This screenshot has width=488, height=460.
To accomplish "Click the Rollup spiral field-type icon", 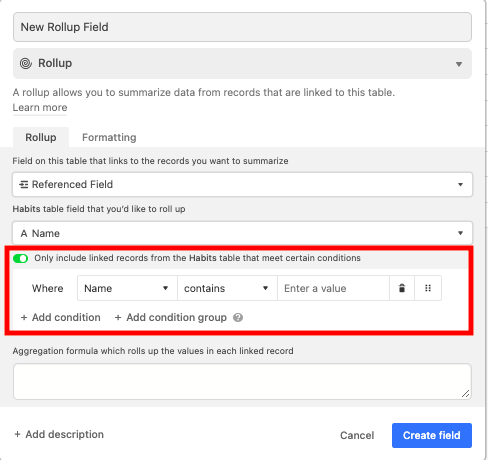I will tap(26, 63).
